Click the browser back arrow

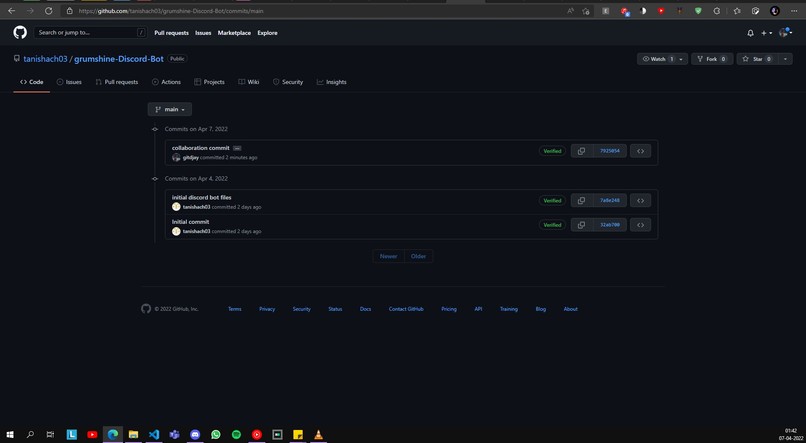pos(11,11)
